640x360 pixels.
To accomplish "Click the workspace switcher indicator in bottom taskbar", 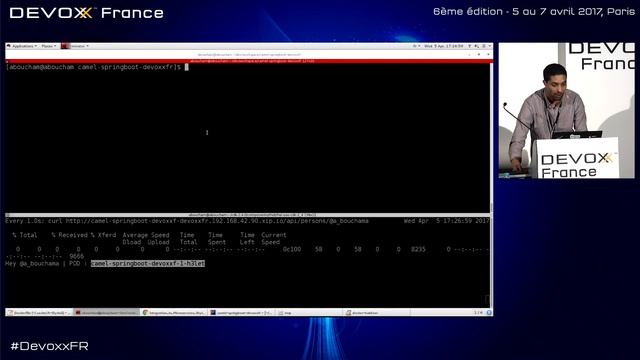I will [x=478, y=313].
